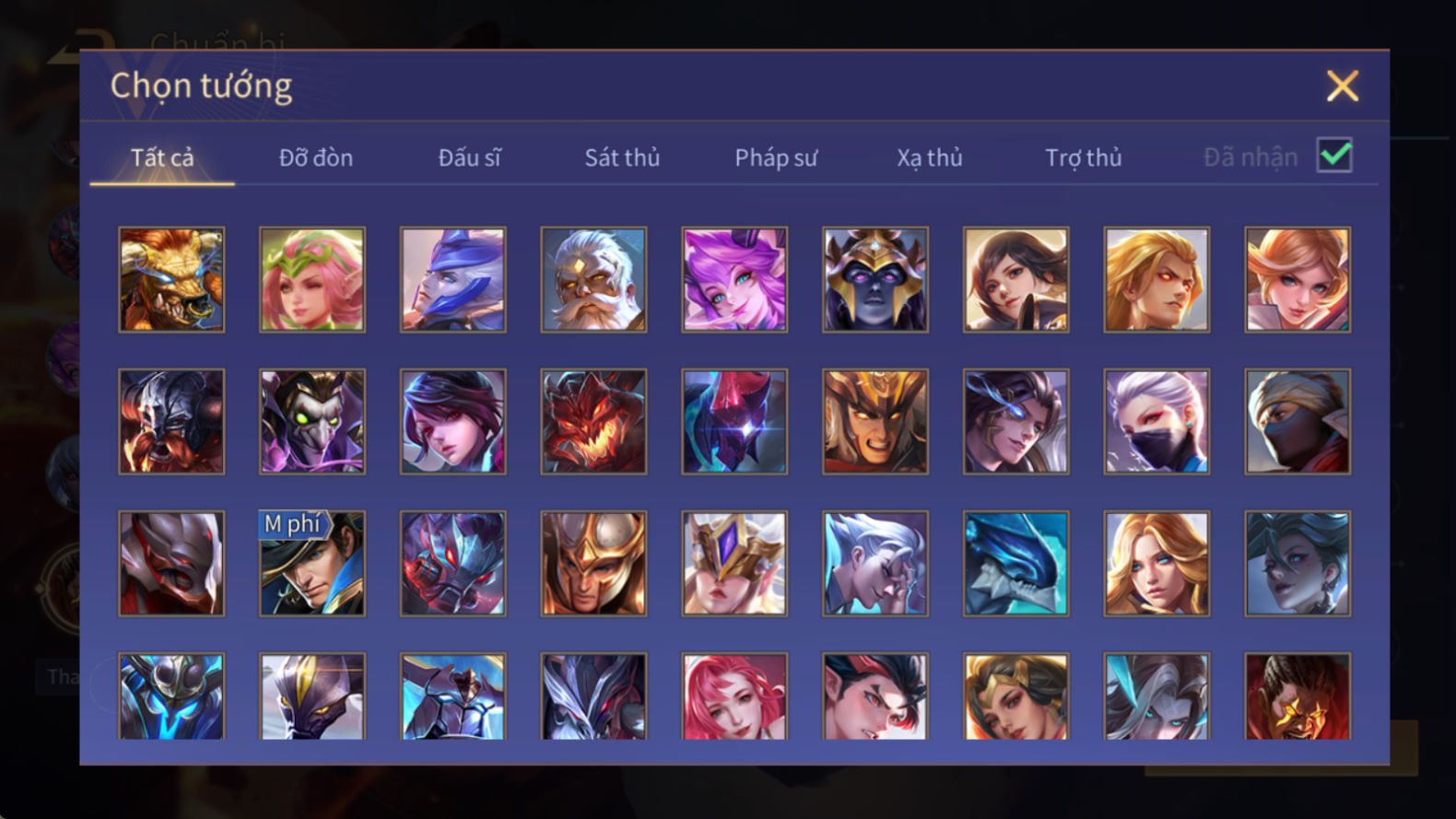Select the orange lion beast hero portrait
The height and width of the screenshot is (819, 1456).
171,280
